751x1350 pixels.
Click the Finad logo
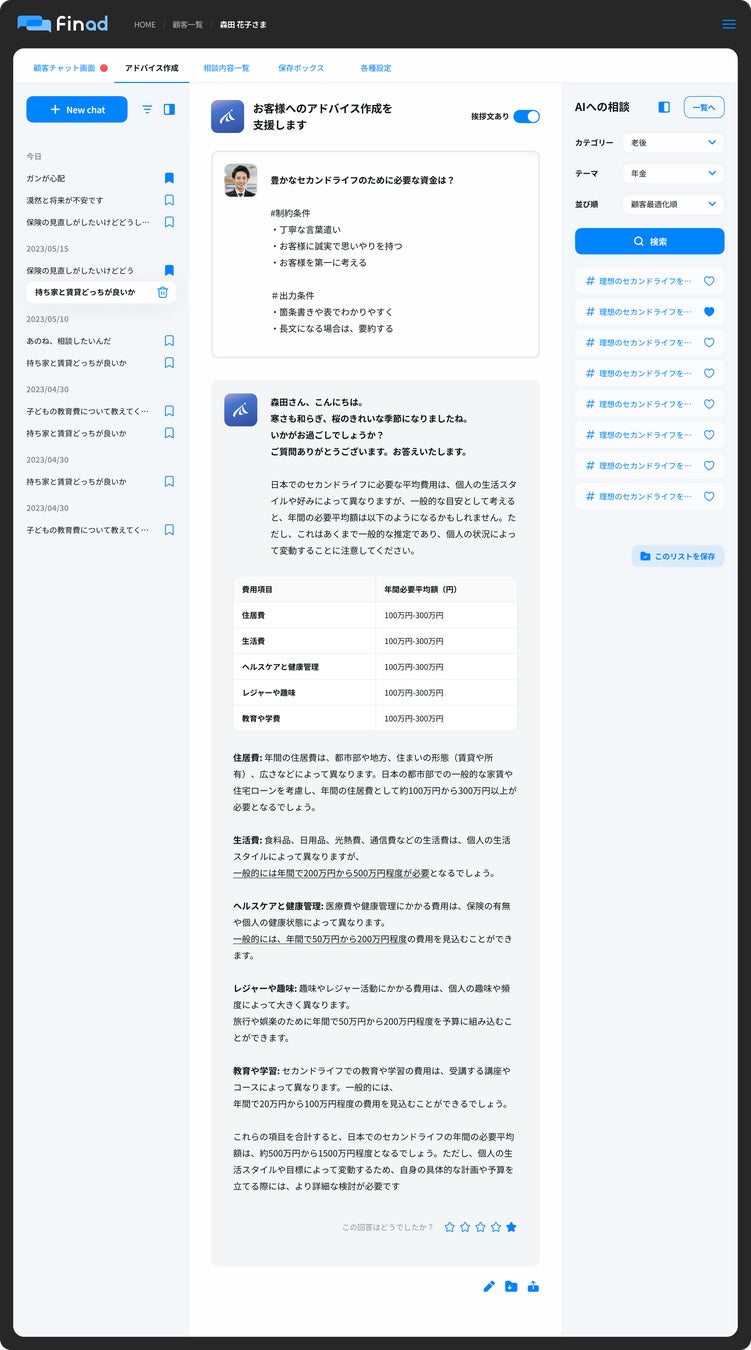(62, 24)
